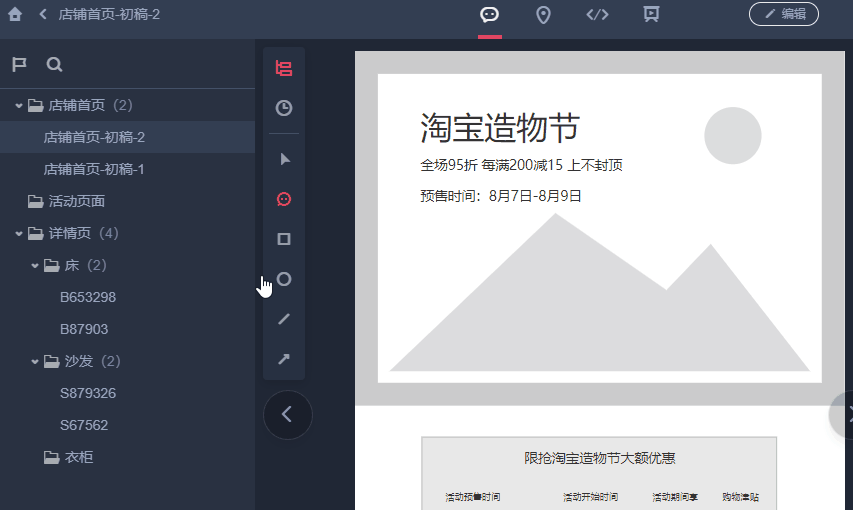Viewport: 853px width, 510px height.
Task: Click the gray circle placeholder on canvas
Action: pyautogui.click(x=733, y=136)
